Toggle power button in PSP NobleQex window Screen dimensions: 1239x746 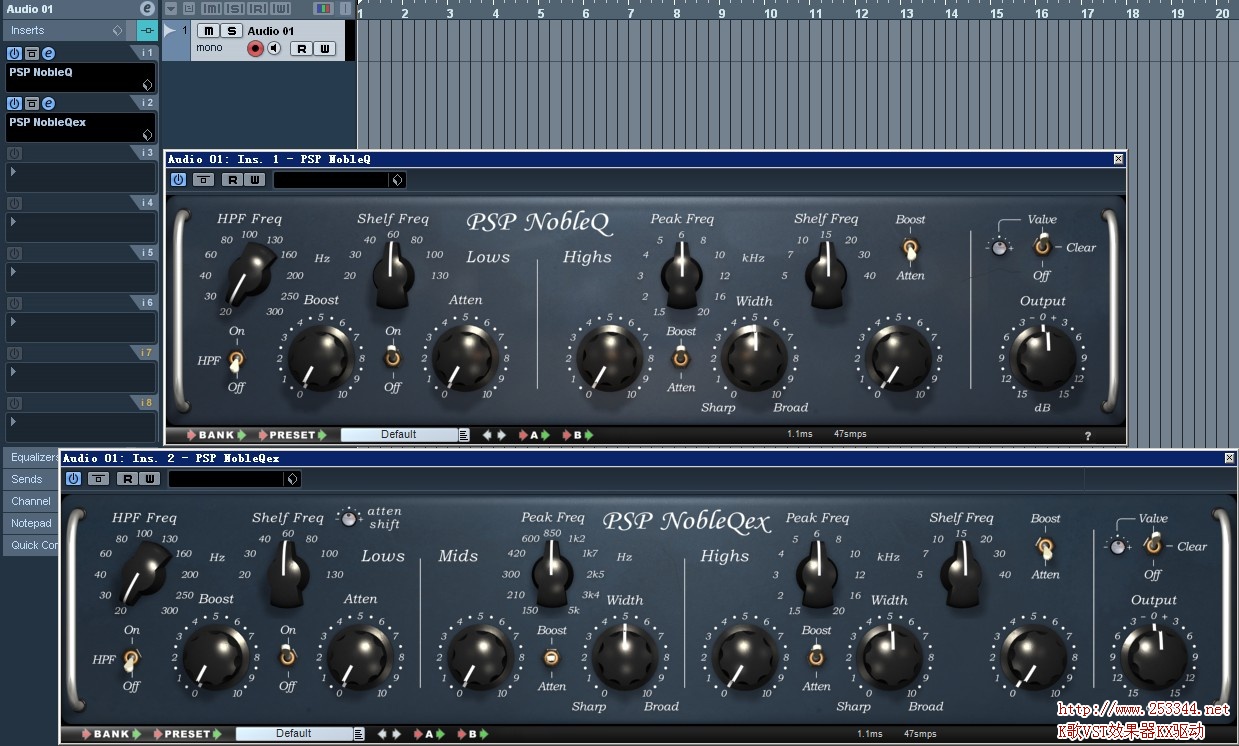(x=73, y=479)
